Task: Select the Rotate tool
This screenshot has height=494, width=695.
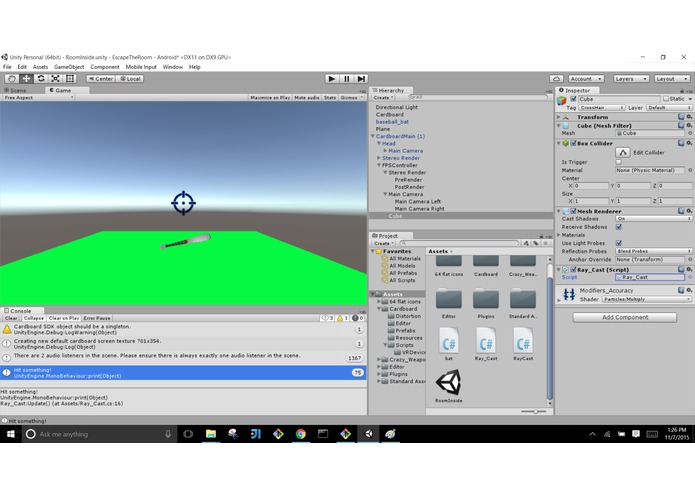Action: coord(41,78)
